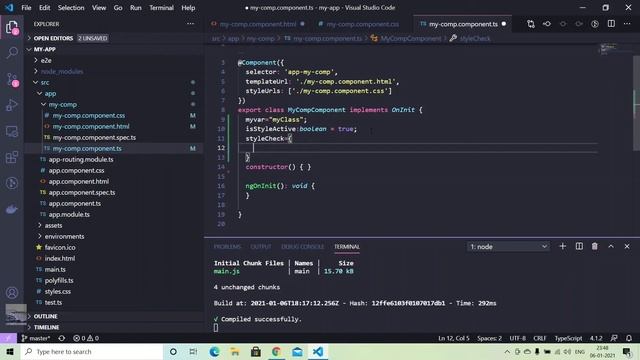Screen dimensions: 640x360
Task: Collapse the src folder
Action: click(45, 82)
